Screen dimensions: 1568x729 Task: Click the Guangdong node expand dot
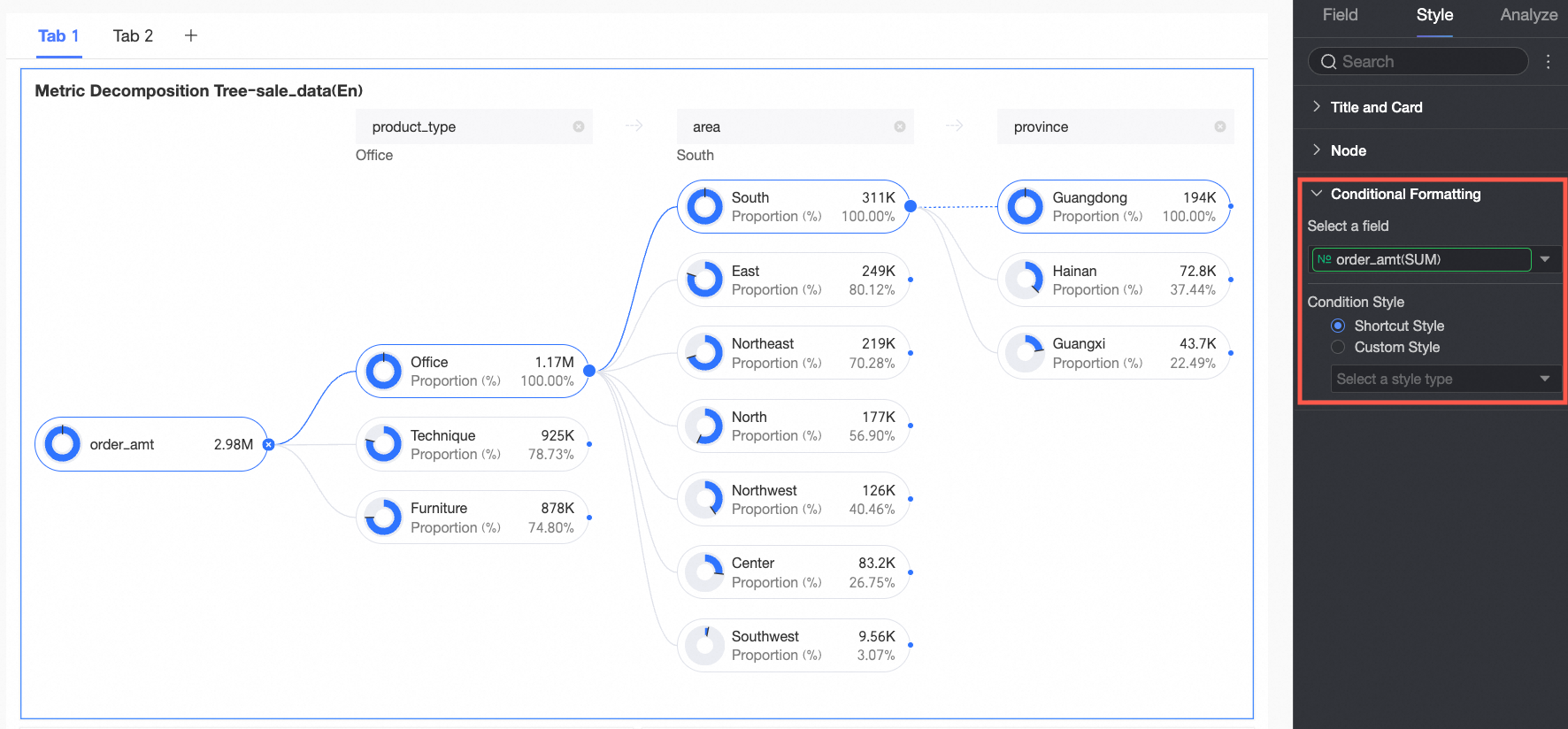(1231, 206)
